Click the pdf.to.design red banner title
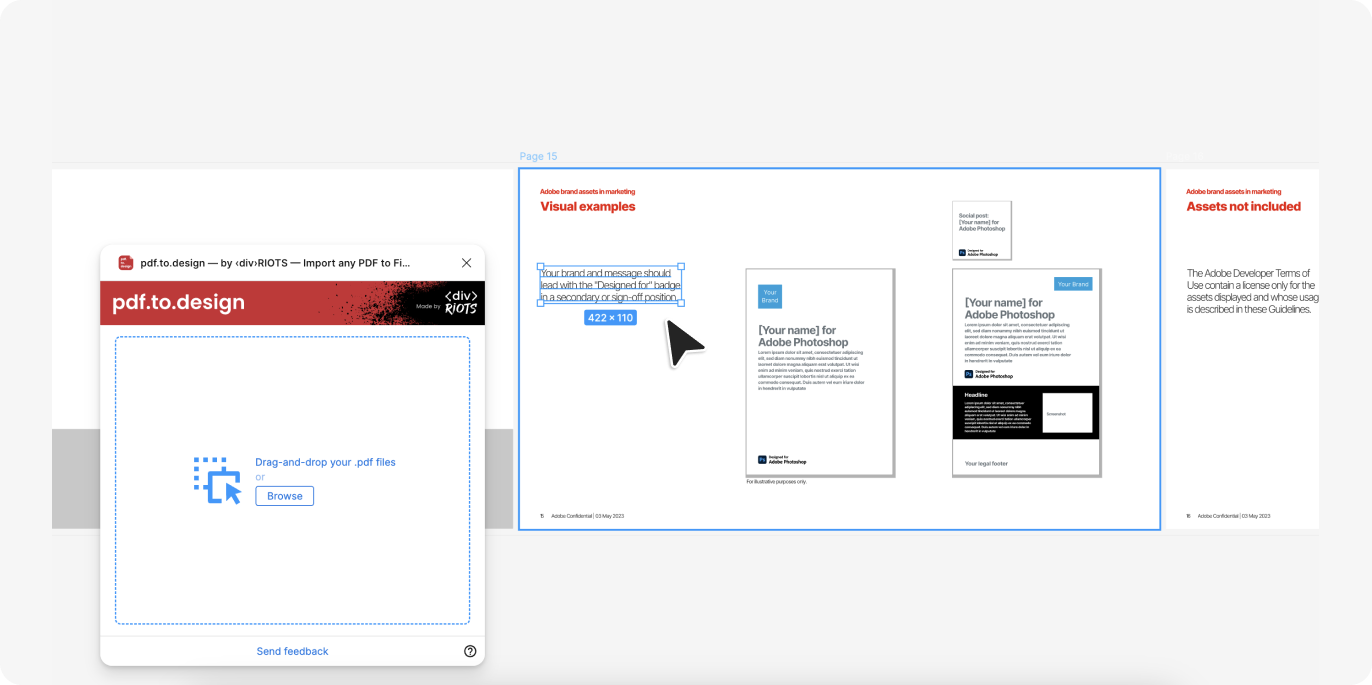The image size is (1372, 685). pyautogui.click(x=178, y=303)
